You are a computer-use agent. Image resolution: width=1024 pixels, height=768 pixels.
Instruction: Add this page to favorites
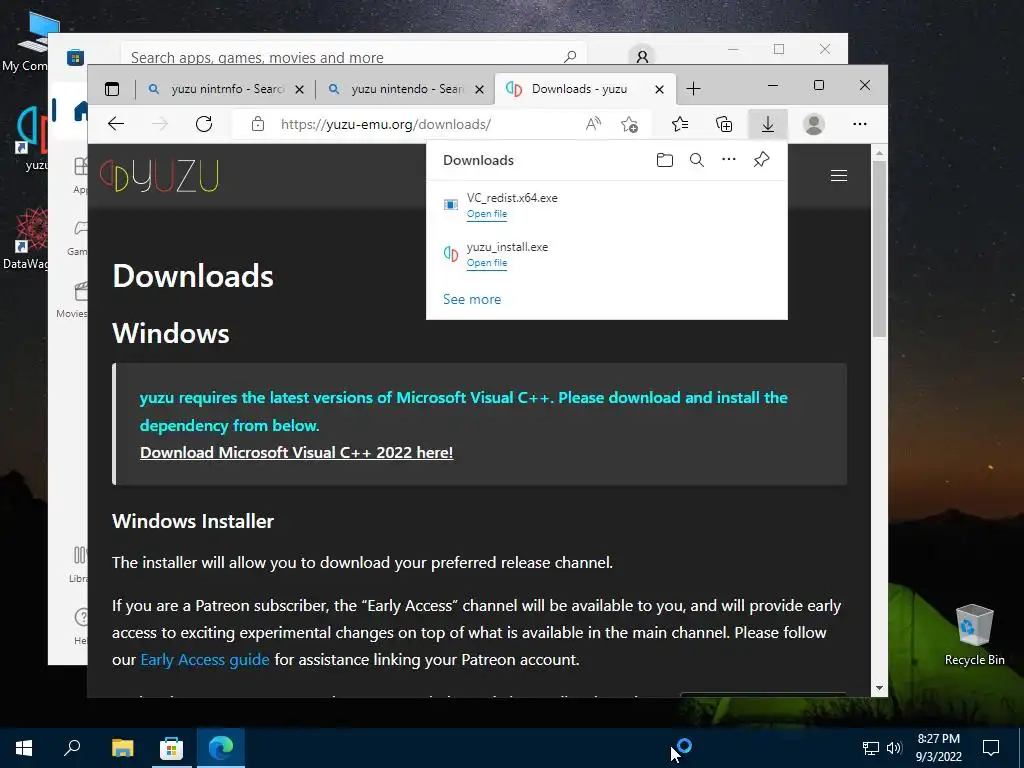[x=630, y=124]
